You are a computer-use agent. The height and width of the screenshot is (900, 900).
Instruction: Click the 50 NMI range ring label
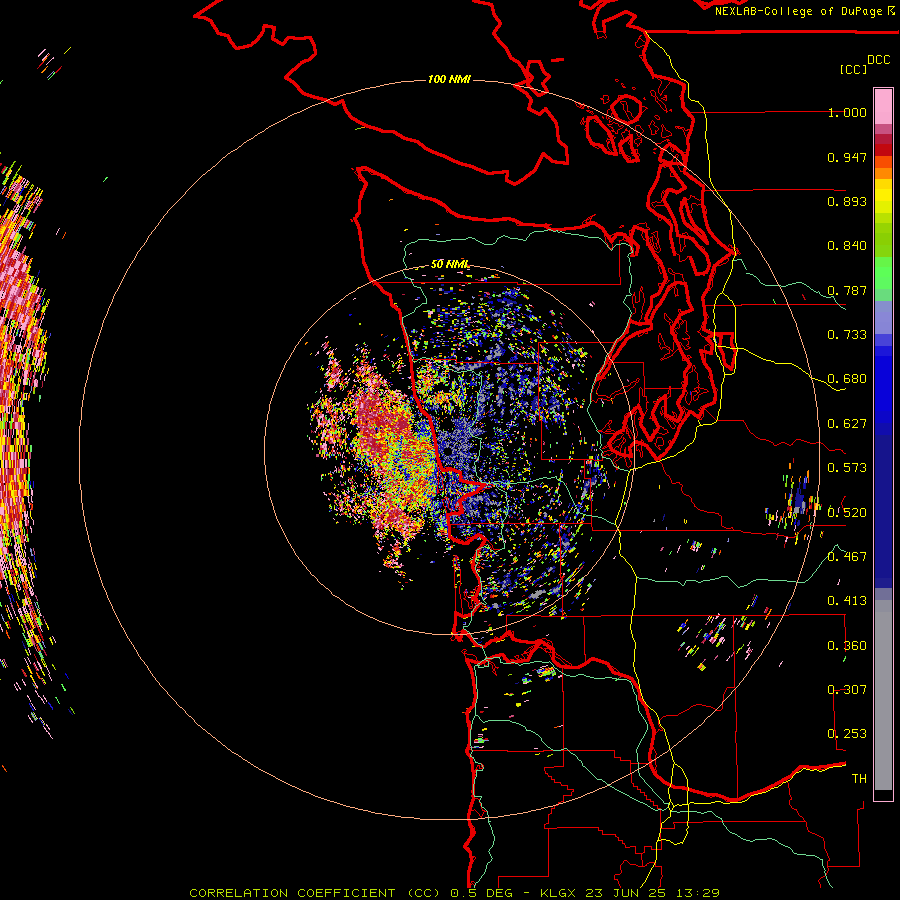450,264
